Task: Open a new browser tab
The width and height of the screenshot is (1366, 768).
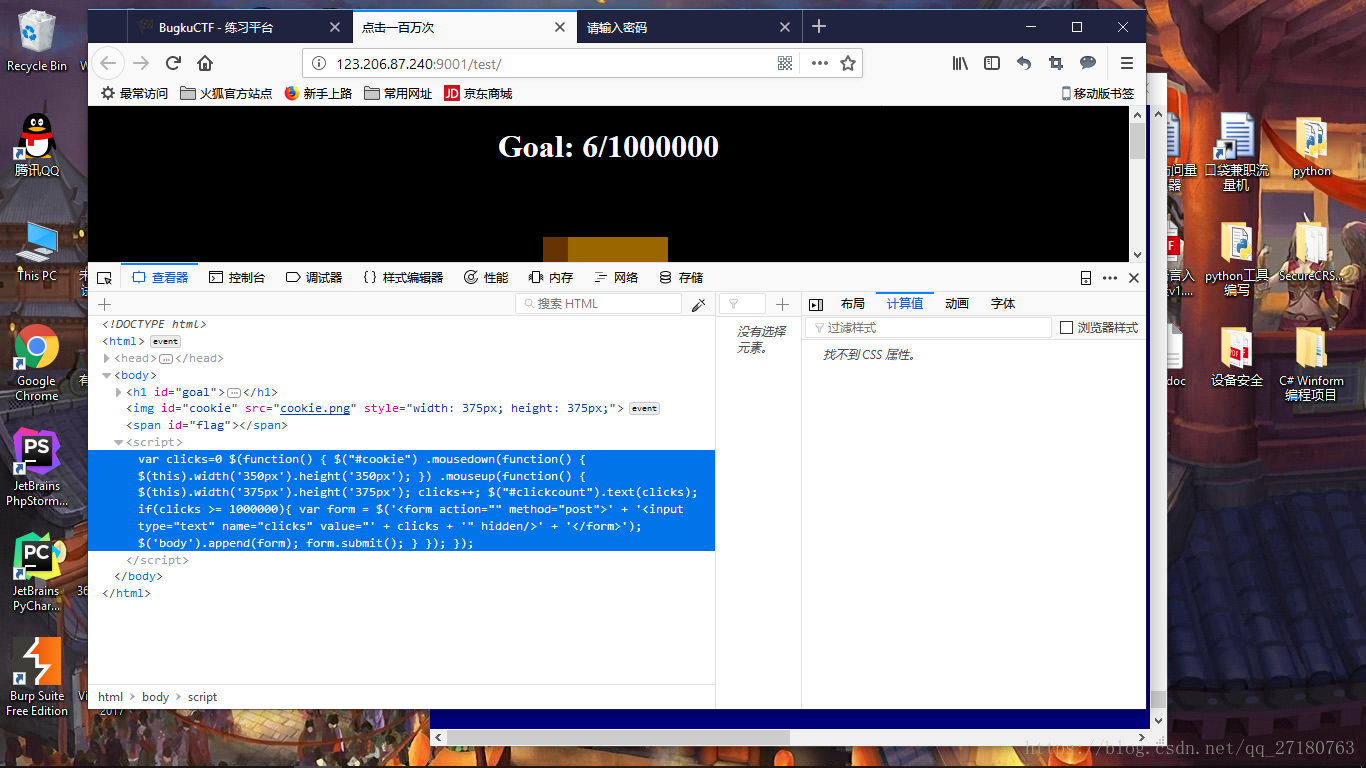Action: [819, 27]
